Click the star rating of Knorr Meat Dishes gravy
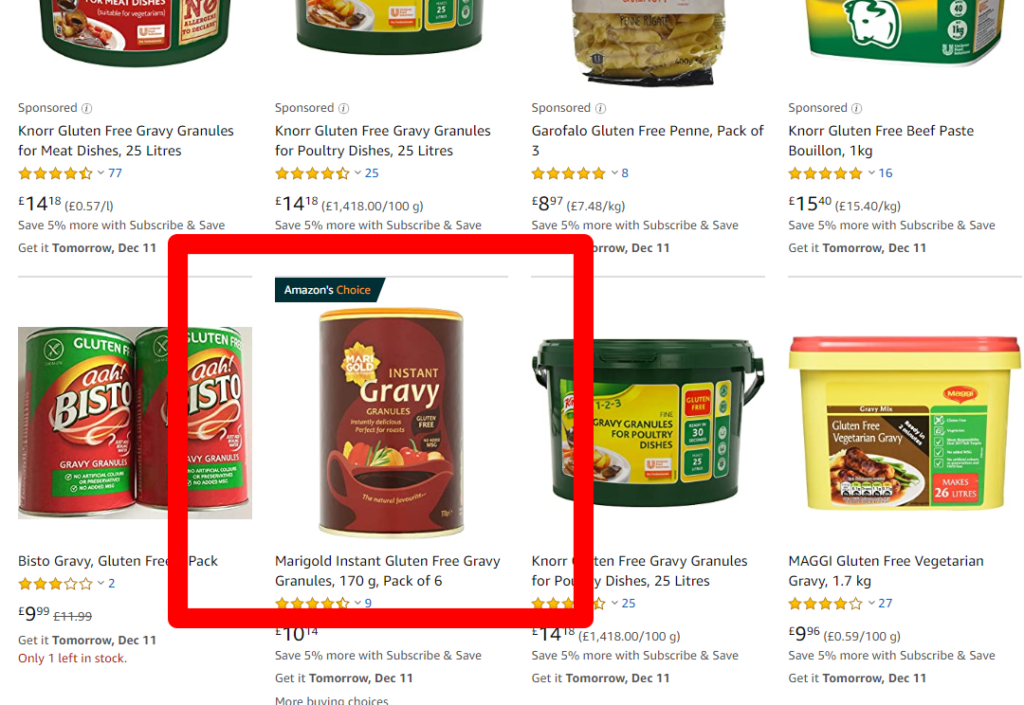 coord(56,174)
